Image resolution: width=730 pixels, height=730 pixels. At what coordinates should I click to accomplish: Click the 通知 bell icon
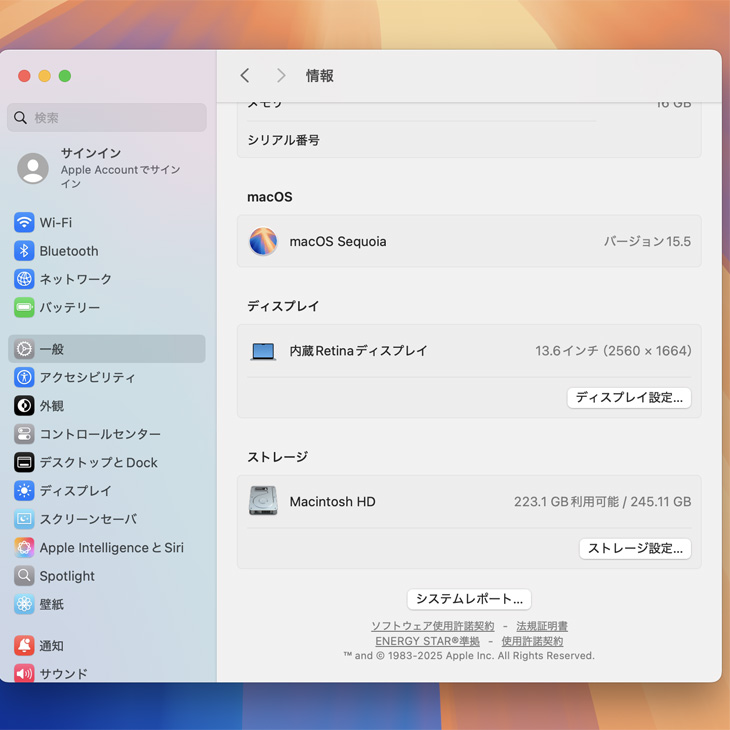[x=24, y=645]
